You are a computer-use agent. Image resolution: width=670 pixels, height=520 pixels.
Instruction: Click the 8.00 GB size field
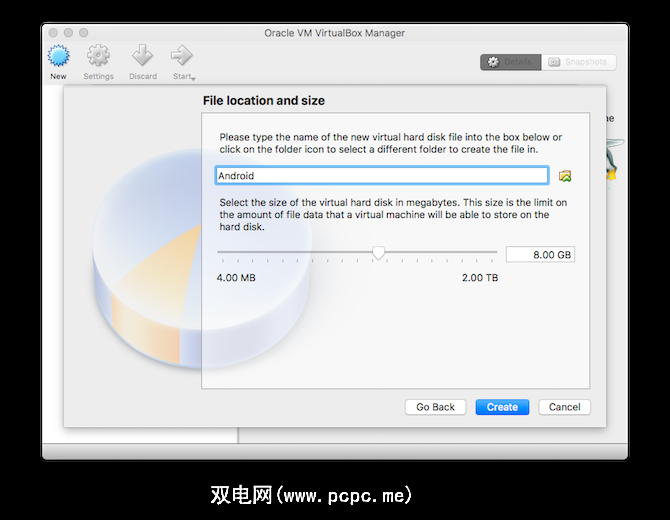(x=540, y=255)
